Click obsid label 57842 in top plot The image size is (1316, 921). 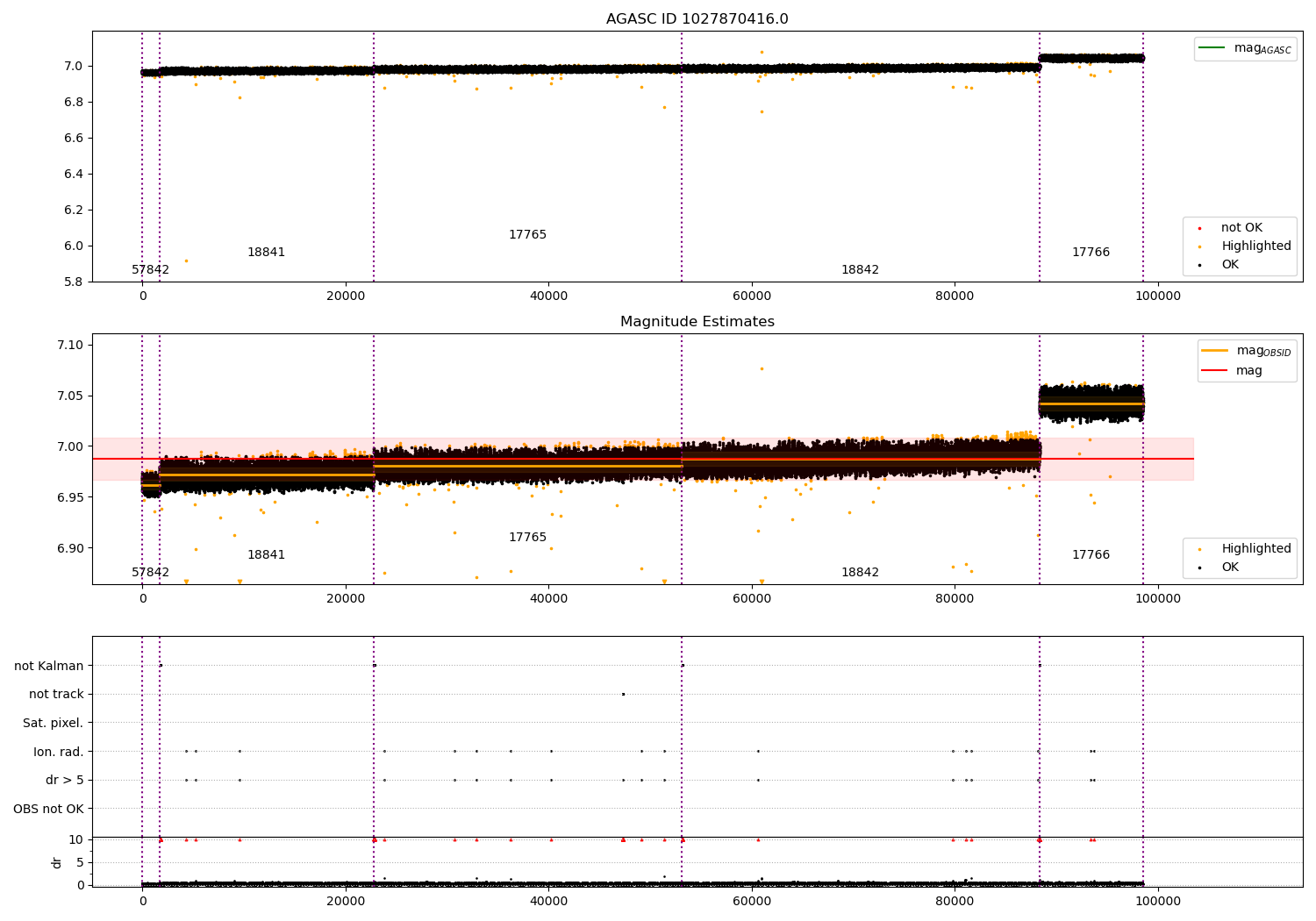click(x=151, y=270)
